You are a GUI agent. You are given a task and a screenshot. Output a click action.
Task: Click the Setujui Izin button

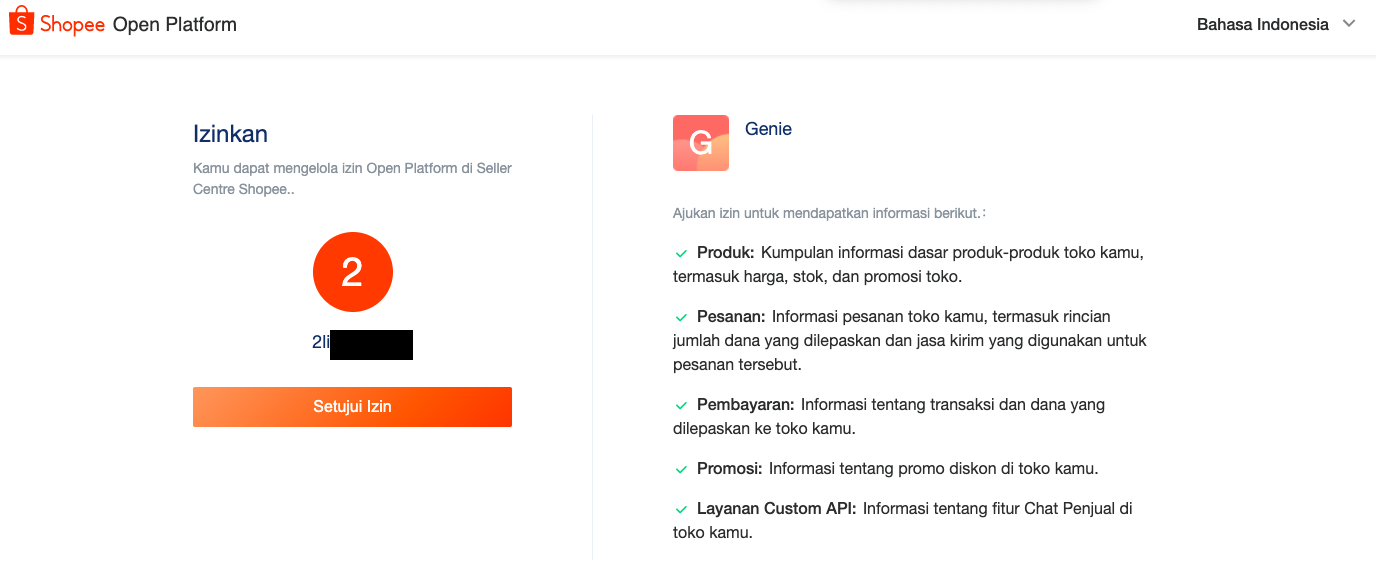pyautogui.click(x=352, y=407)
